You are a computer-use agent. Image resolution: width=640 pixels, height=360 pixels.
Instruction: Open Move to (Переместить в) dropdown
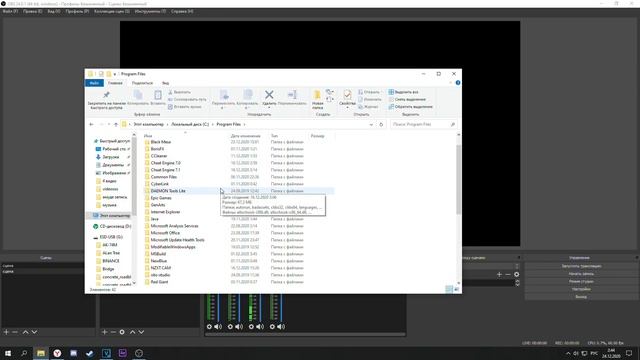223,108
